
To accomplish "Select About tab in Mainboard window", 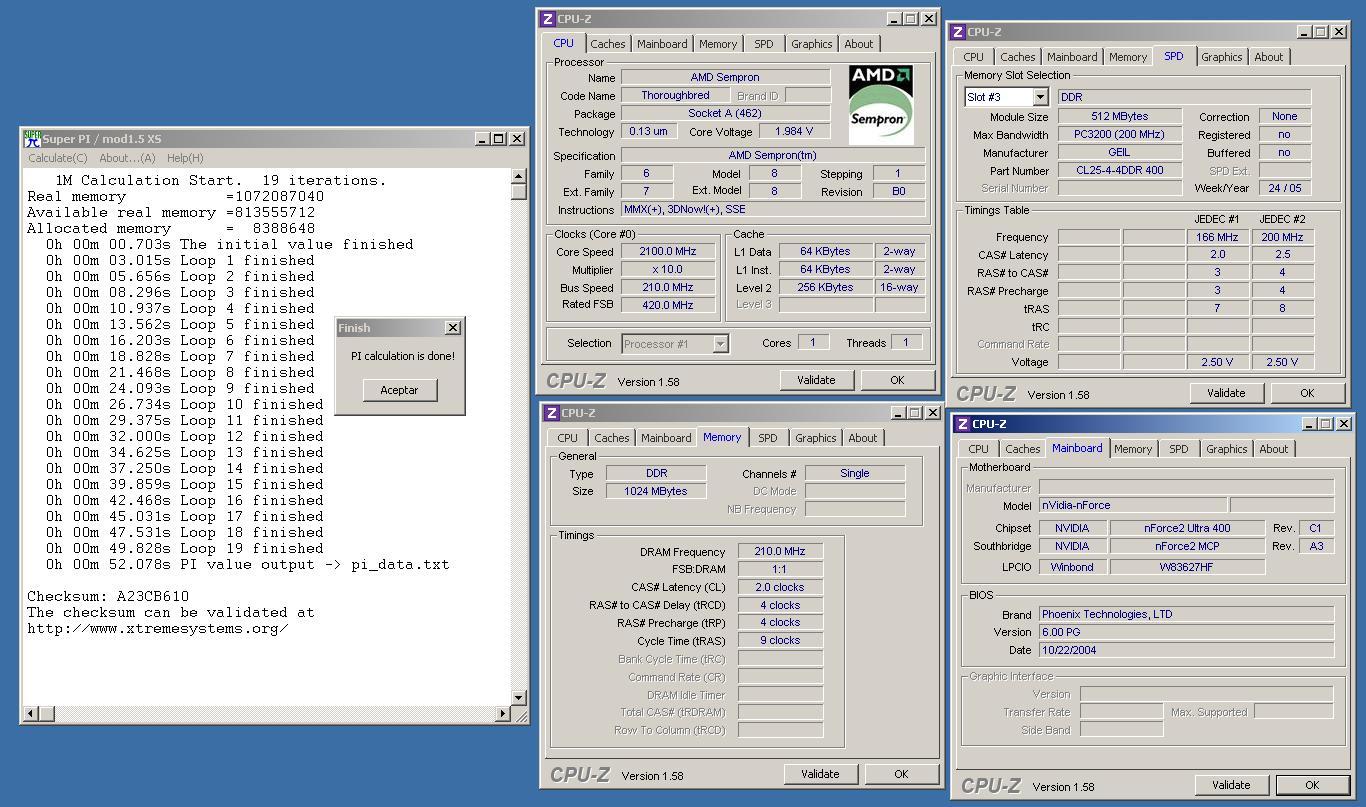I will click(1274, 449).
